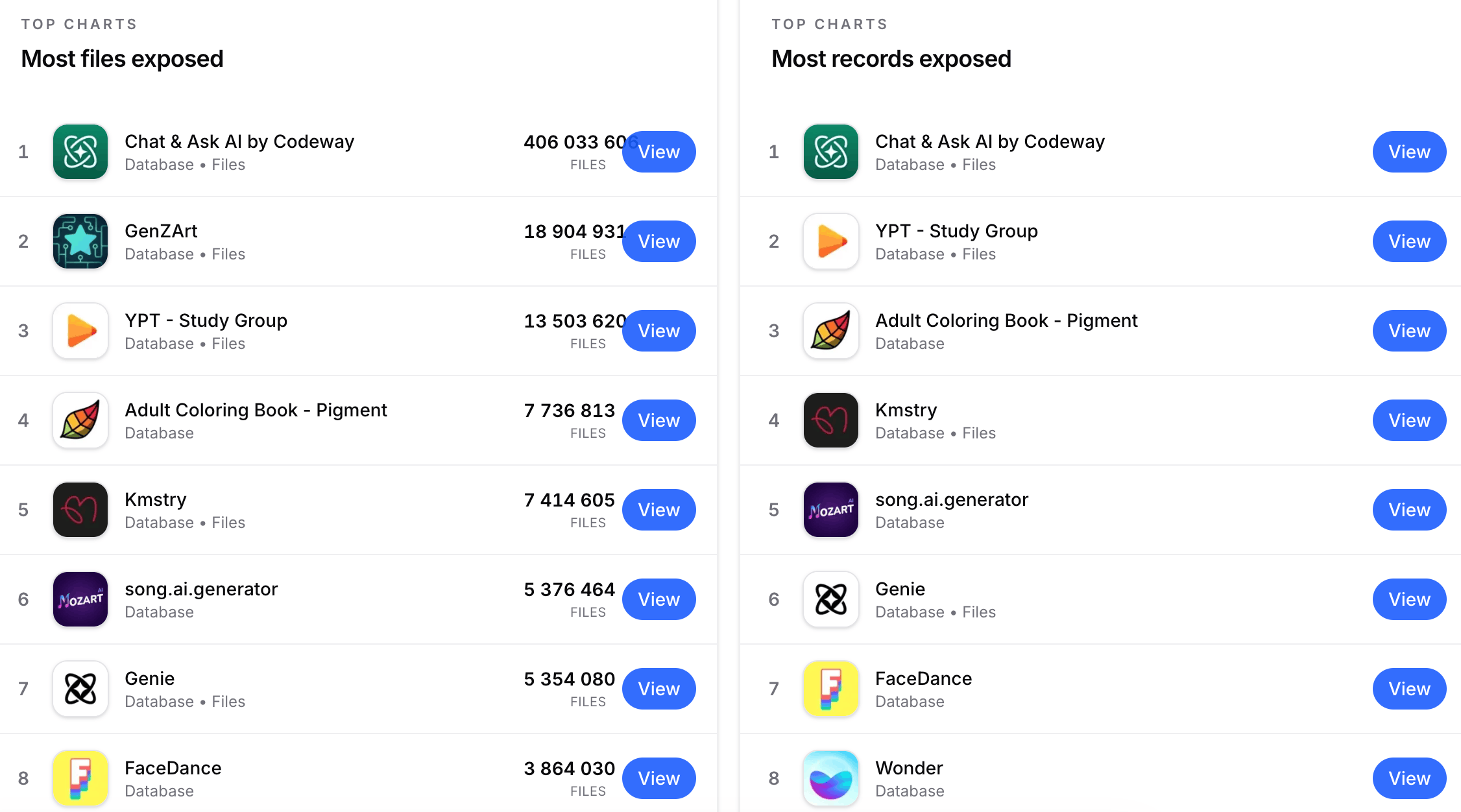Screen dimensions: 1461x812
Task: View GenZArt exposed files
Action: pos(658,241)
